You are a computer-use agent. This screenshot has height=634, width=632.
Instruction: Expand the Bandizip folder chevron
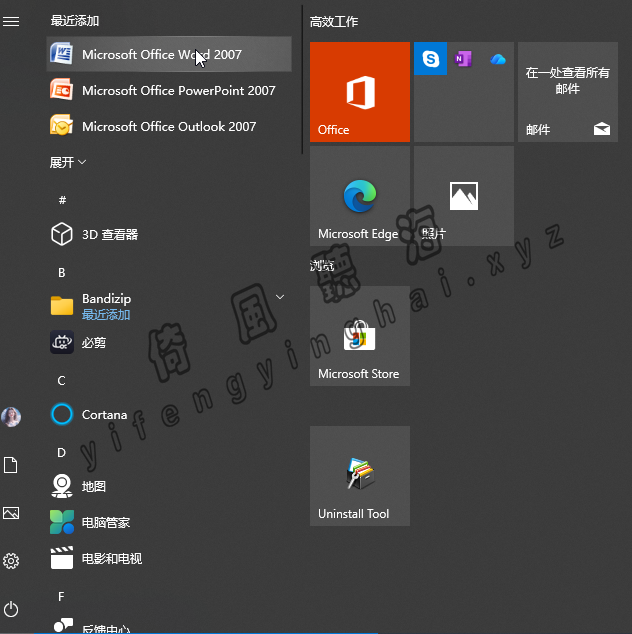[x=280, y=297]
